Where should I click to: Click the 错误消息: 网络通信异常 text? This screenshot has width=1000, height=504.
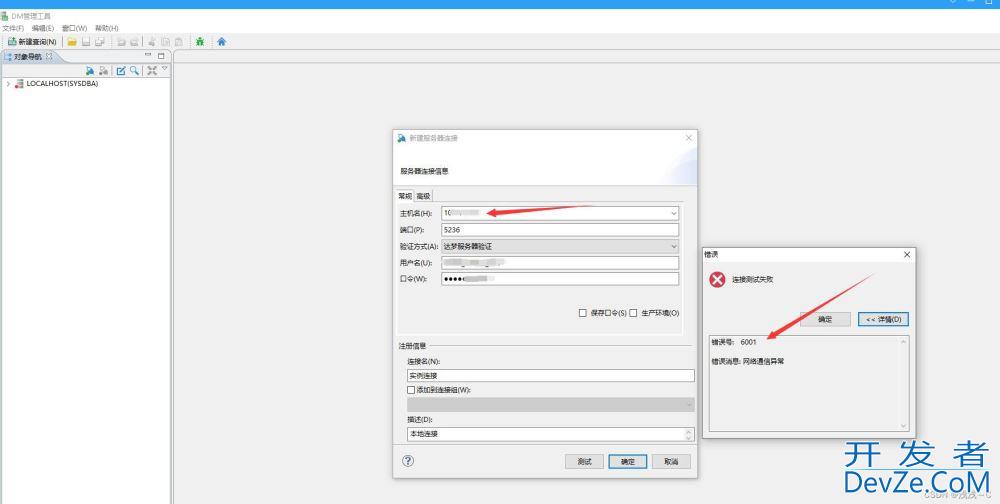click(748, 361)
